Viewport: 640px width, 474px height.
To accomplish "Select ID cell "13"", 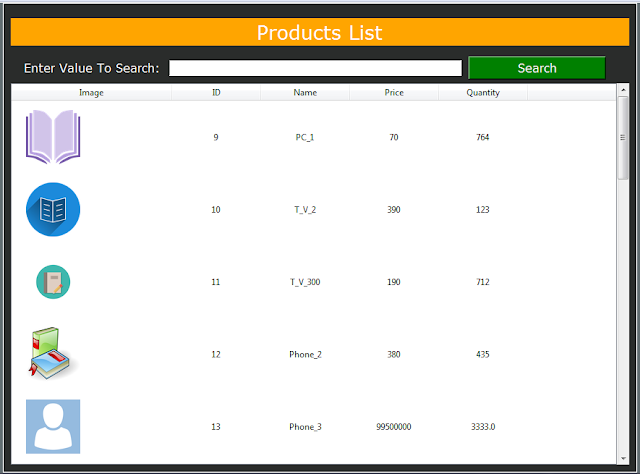I will point(216,427).
